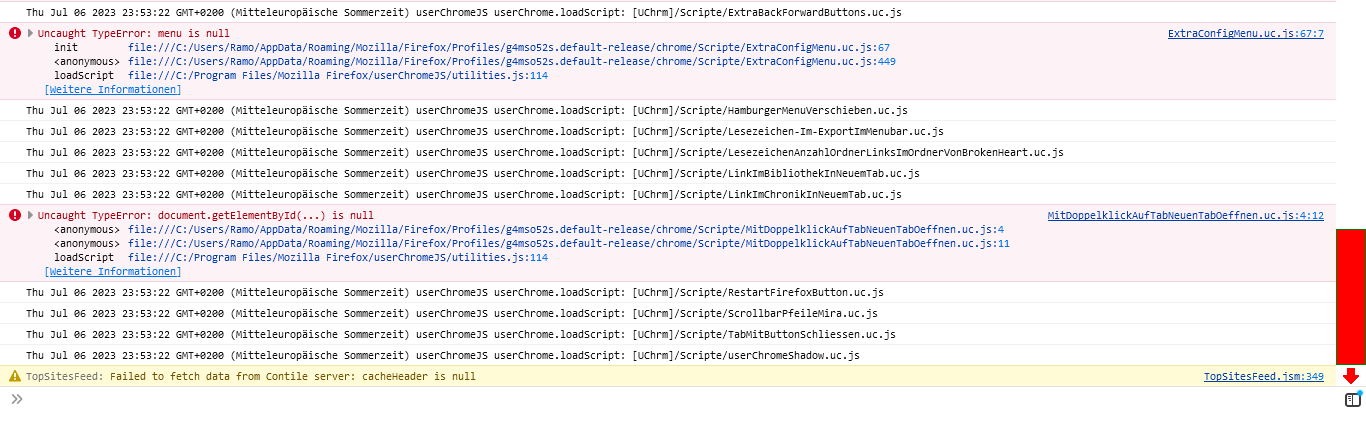
Task: Open the TopSitesFeed.jsm:349 source link
Action: pos(1263,377)
